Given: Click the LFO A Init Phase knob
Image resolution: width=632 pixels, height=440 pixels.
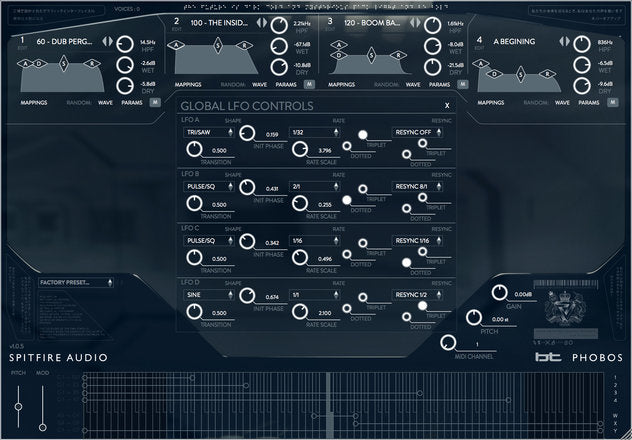Looking at the screenshot, I should (246, 134).
